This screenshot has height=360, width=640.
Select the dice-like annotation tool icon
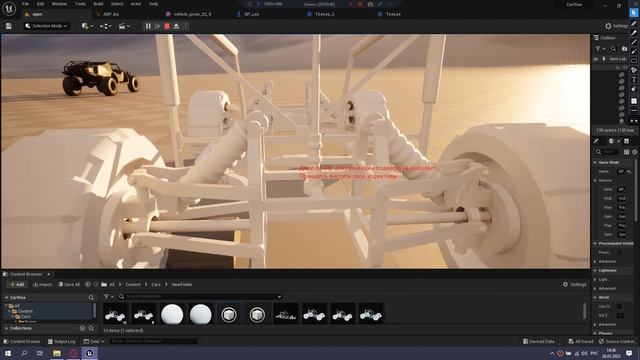634,101
